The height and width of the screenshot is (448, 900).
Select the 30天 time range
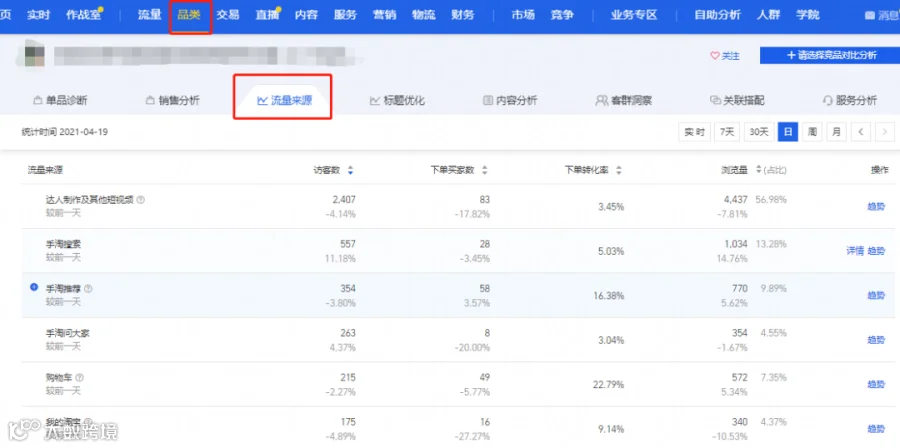(759, 132)
